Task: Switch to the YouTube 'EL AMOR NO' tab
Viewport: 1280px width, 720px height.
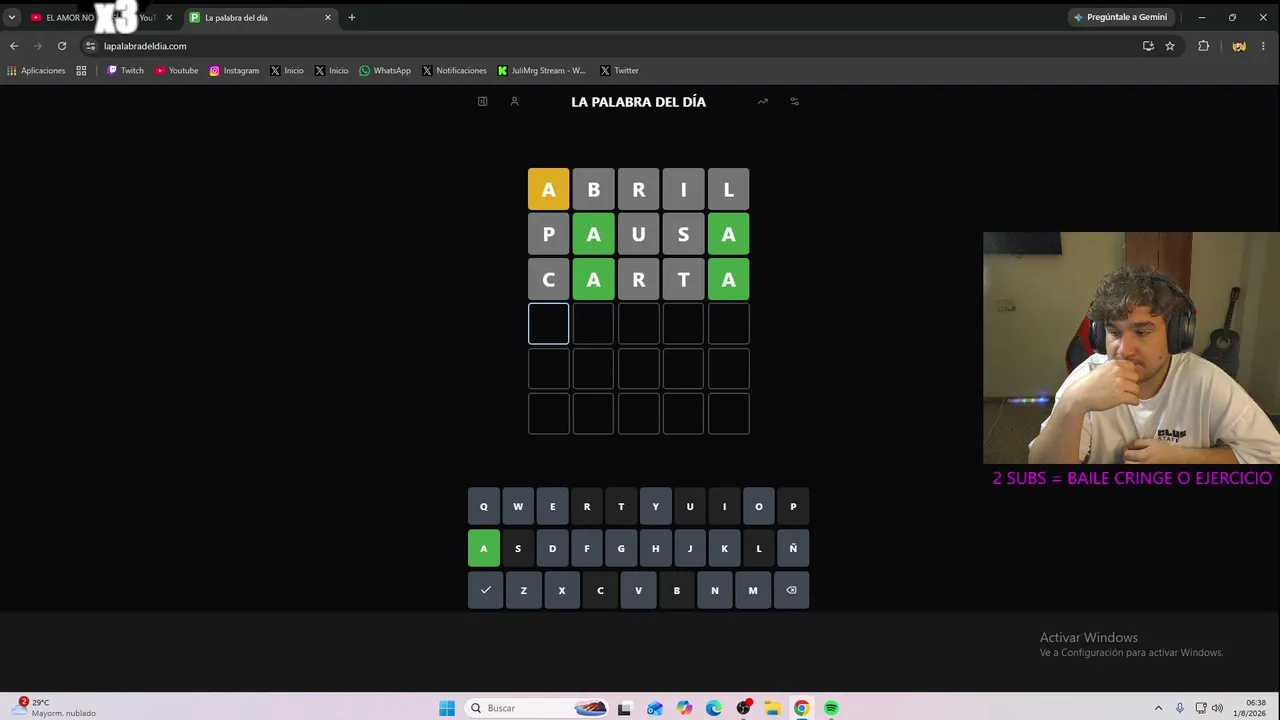Action: (100, 17)
